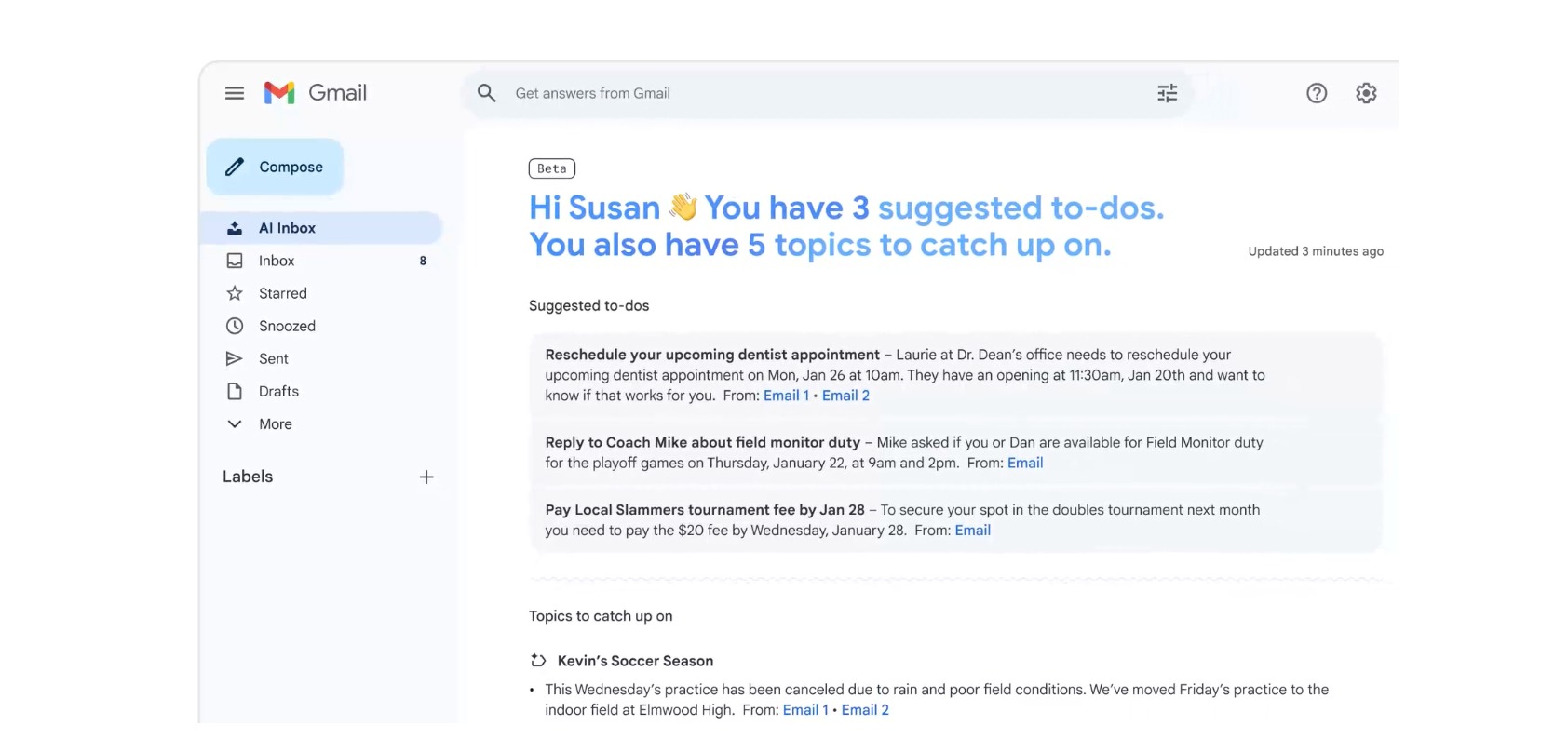This screenshot has width=1568, height=739.
Task: Open the main menu hamburger icon
Action: coord(235,93)
